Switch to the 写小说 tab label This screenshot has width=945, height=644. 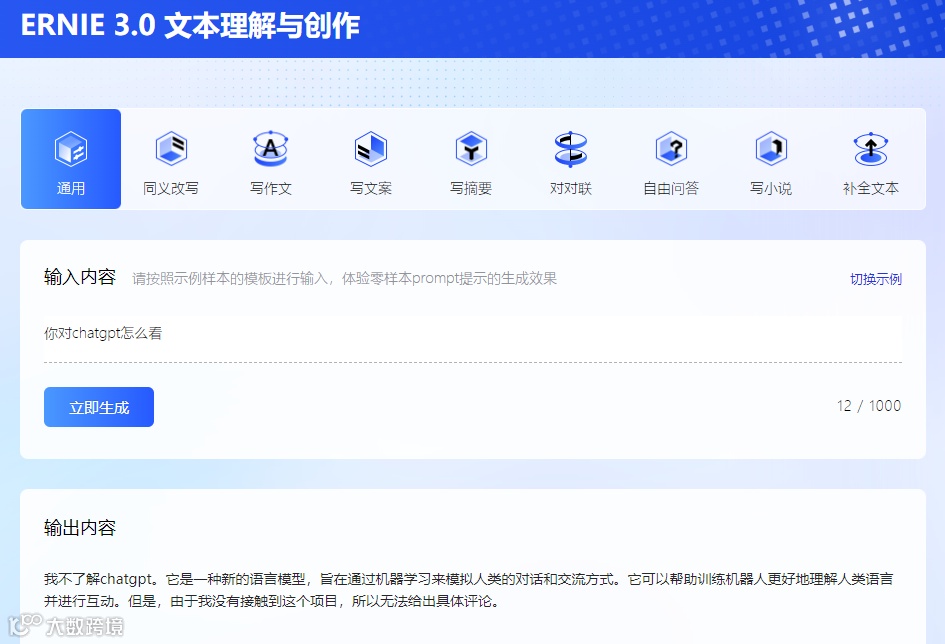(x=771, y=189)
